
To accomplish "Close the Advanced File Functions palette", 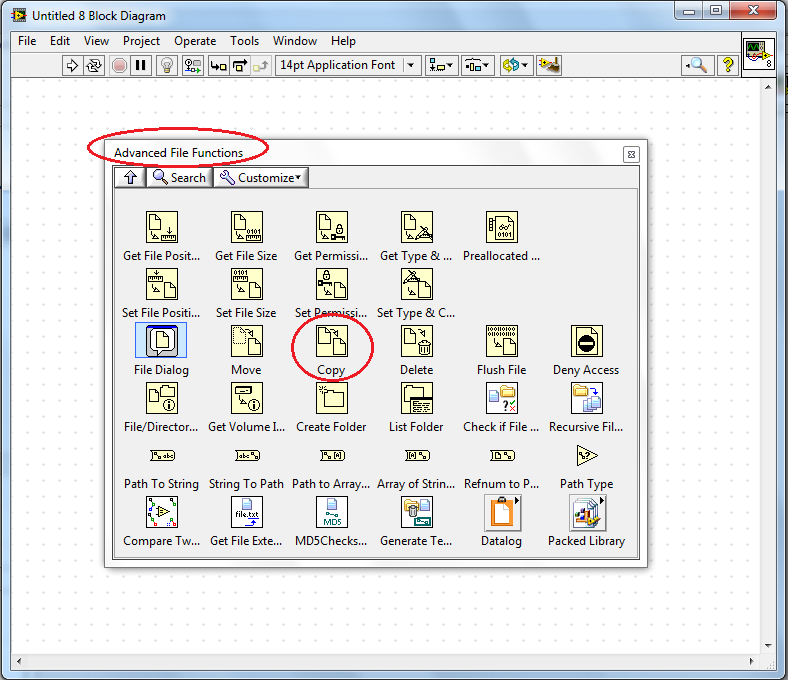I will click(632, 154).
